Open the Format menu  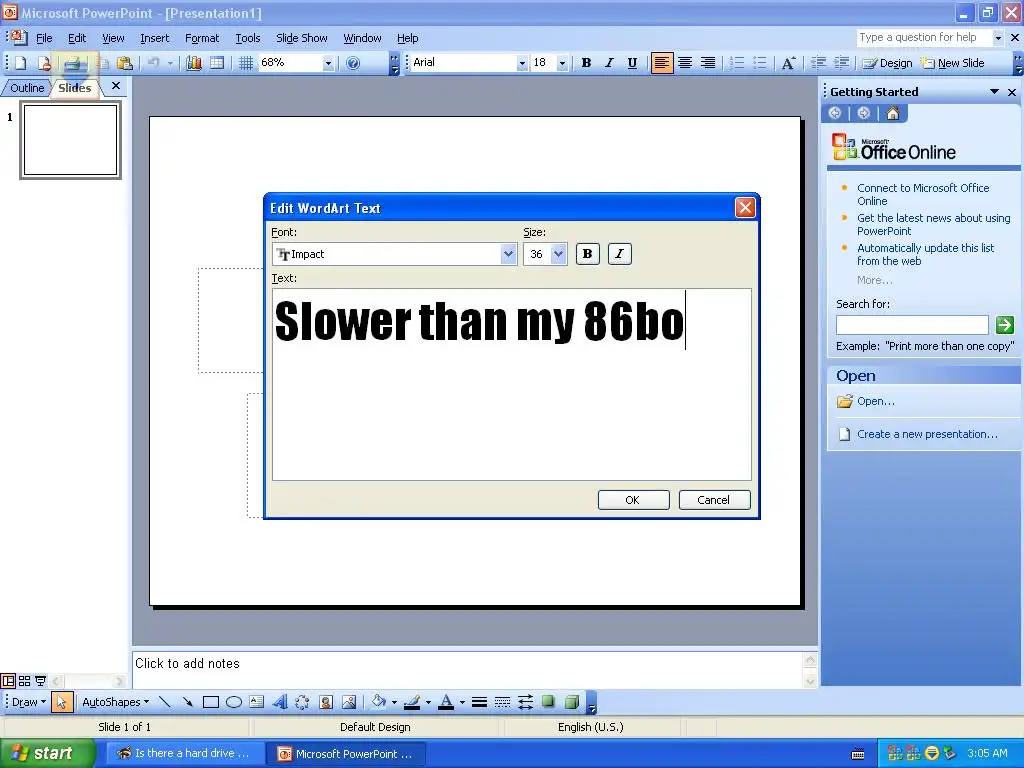pyautogui.click(x=202, y=39)
